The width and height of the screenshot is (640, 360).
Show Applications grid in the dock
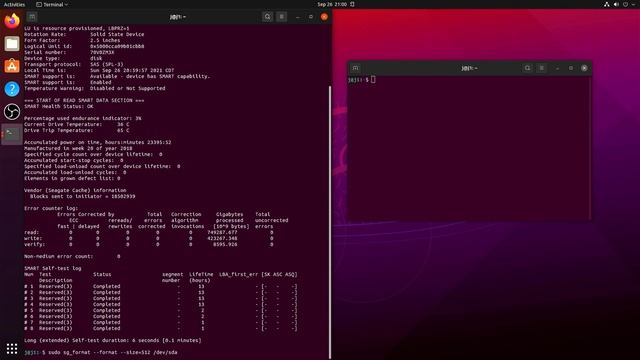coord(12,348)
